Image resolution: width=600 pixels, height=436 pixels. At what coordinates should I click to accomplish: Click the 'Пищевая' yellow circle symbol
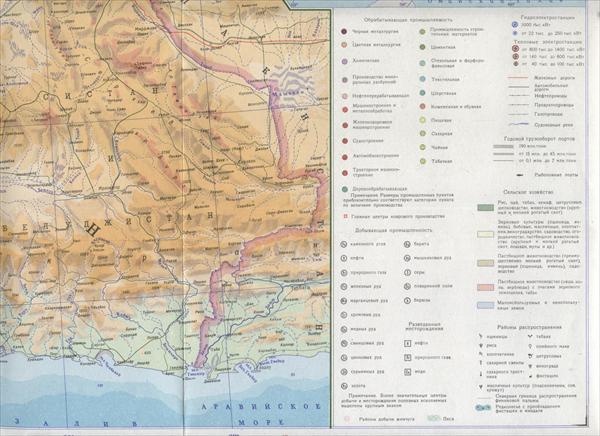tap(422, 120)
